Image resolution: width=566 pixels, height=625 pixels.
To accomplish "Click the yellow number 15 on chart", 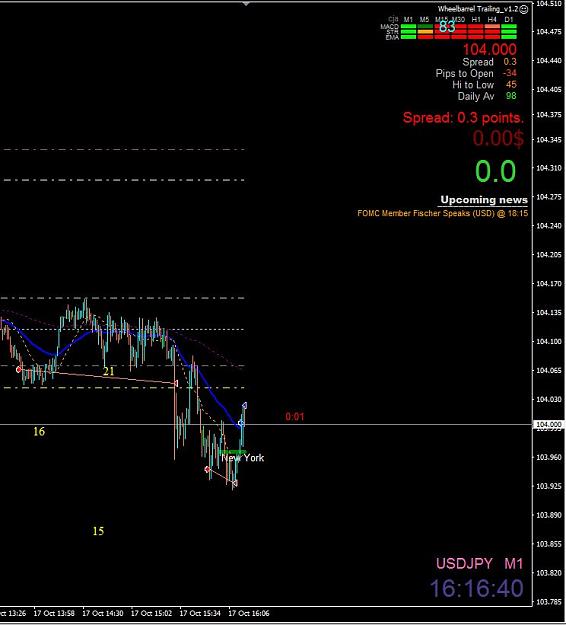I will click(x=98, y=531).
